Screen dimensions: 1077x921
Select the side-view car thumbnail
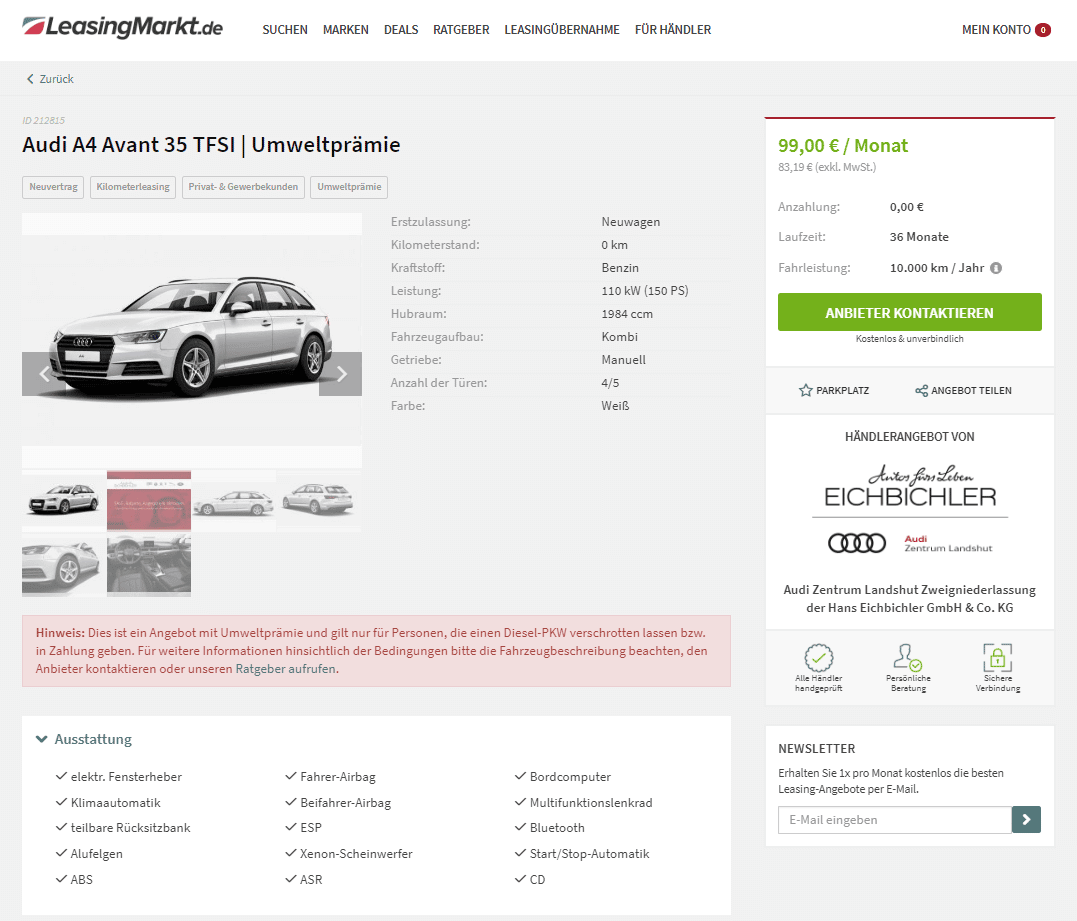(x=234, y=499)
